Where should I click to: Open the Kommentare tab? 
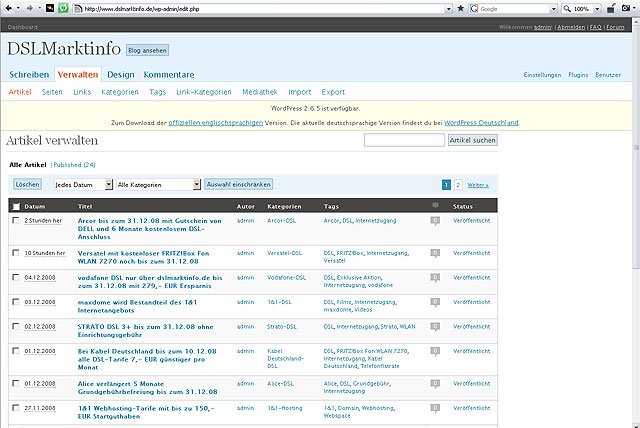[x=169, y=75]
